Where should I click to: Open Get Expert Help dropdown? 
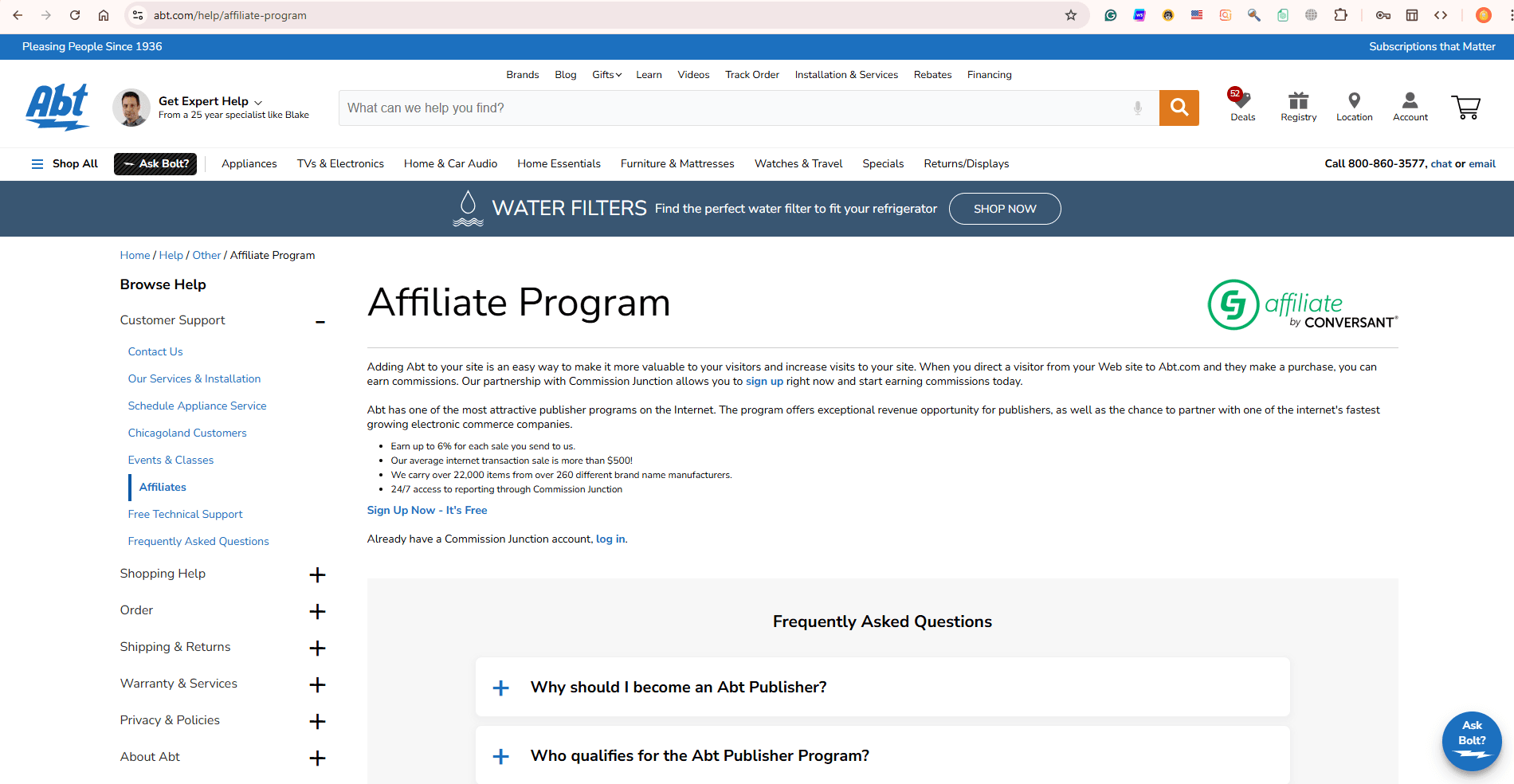click(x=210, y=101)
